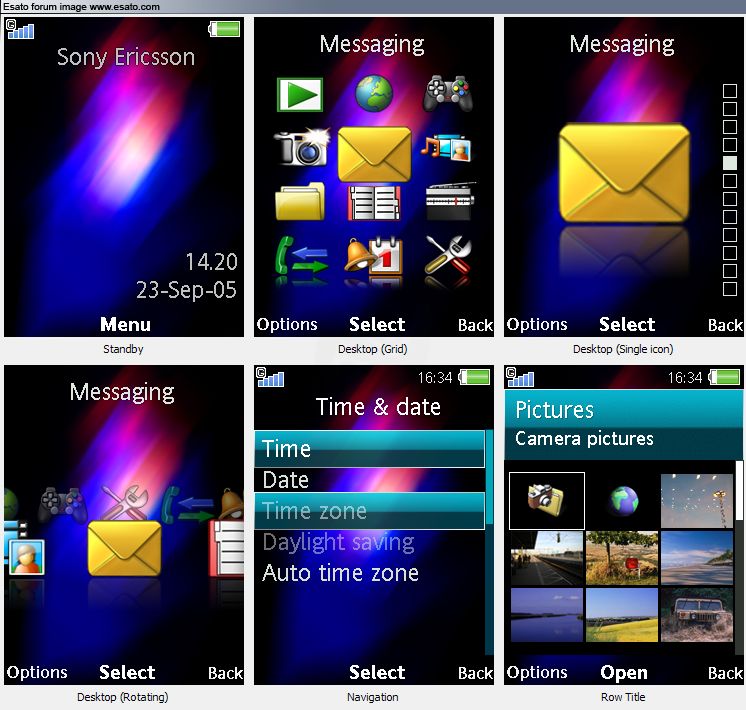Tap the battery icon on the Standby screen
The image size is (746, 710).
coord(224,29)
